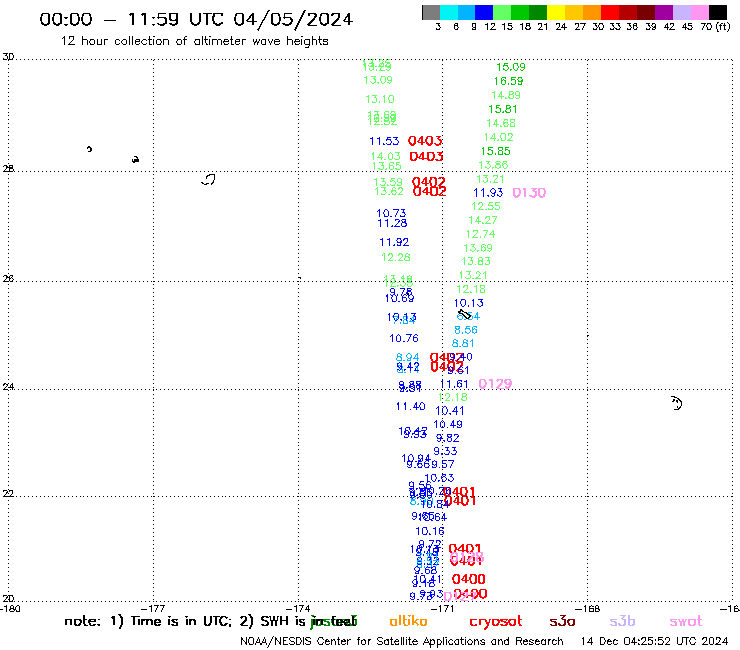Click wave height value 15.85
Viewport: 740px width, 650px height.
(x=496, y=151)
